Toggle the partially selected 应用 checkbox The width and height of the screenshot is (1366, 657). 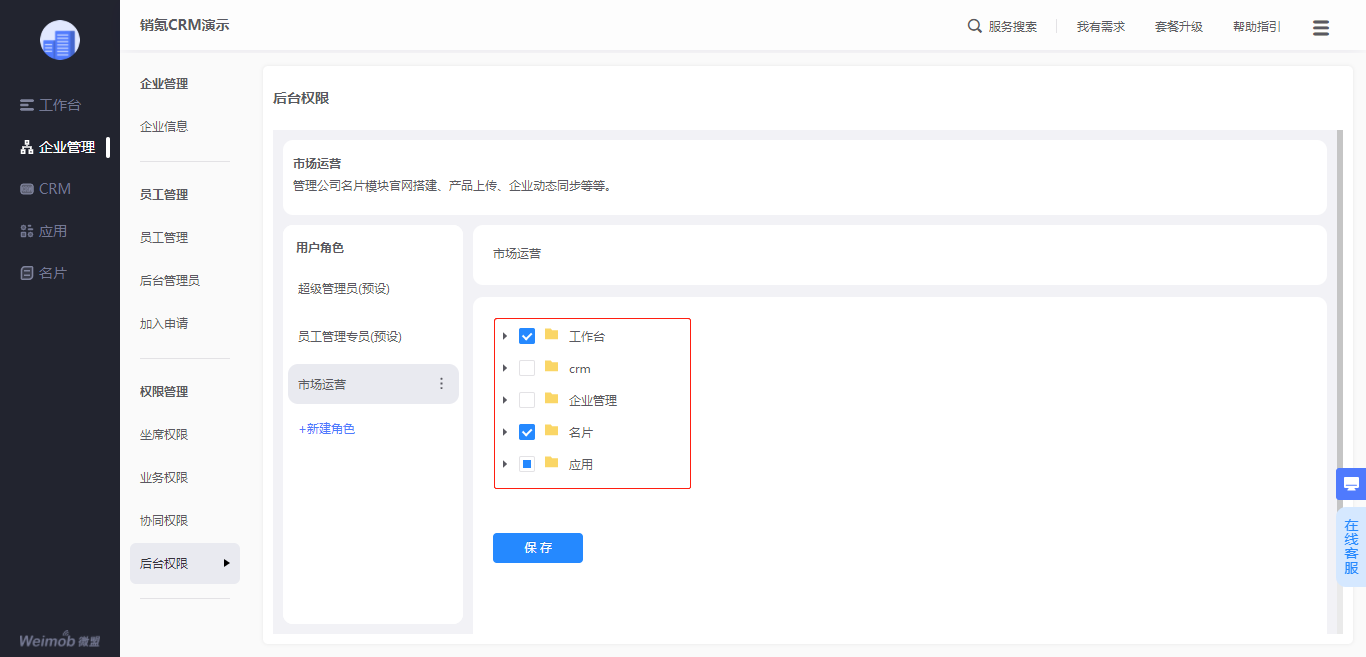pos(527,464)
